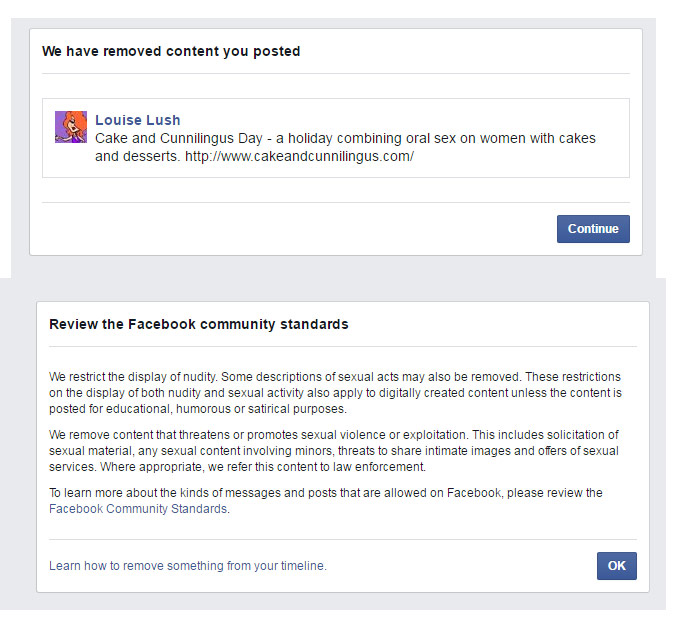Open the Louise Lush profile name link
Image resolution: width=681 pixels, height=631 pixels.
[x=137, y=121]
